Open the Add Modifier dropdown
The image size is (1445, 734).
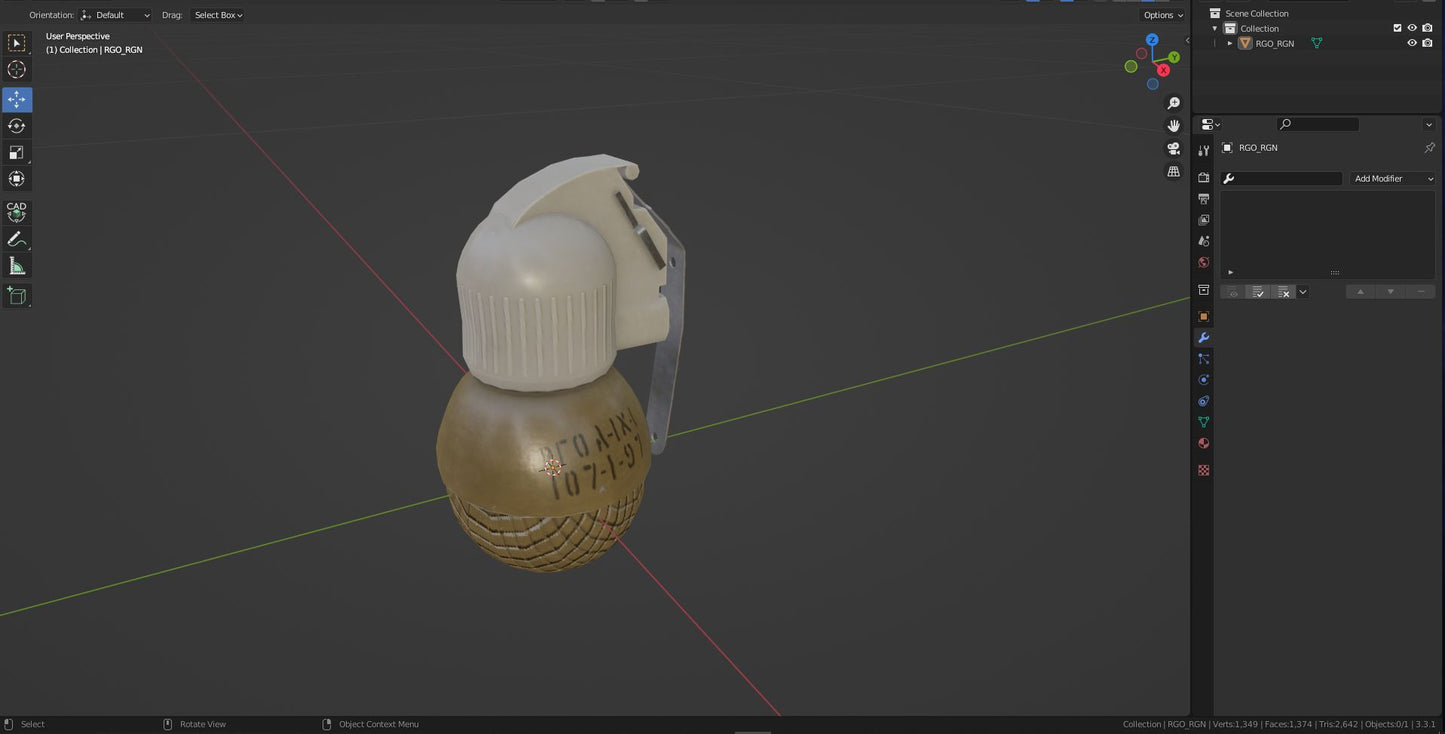pos(1393,179)
